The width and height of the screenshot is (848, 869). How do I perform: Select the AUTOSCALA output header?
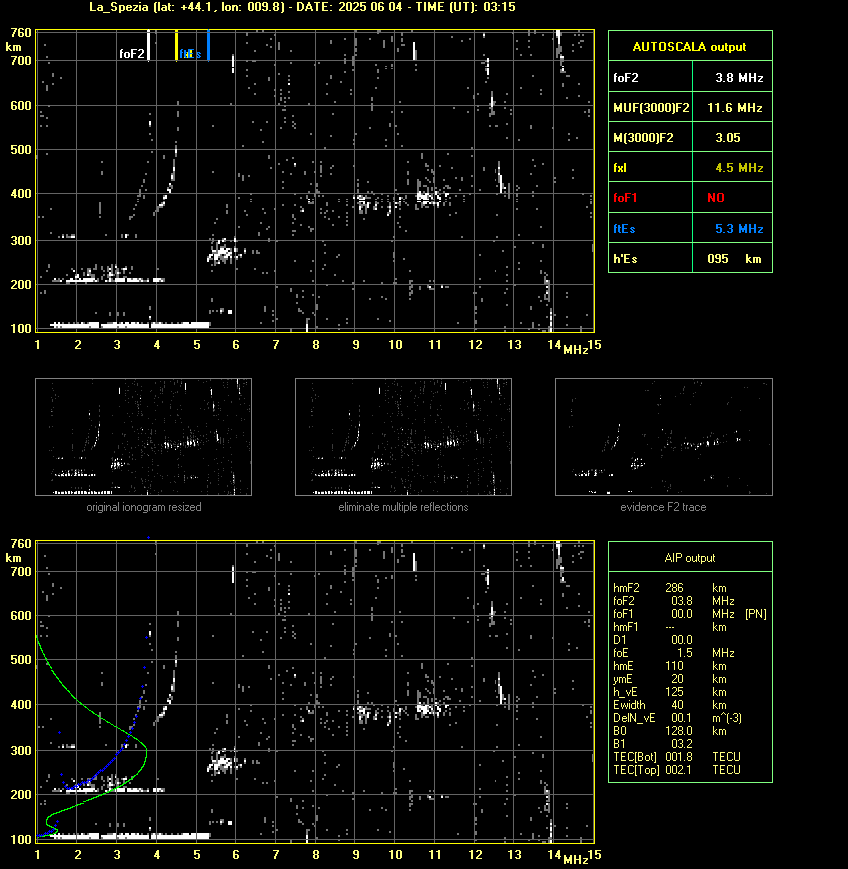(689, 47)
